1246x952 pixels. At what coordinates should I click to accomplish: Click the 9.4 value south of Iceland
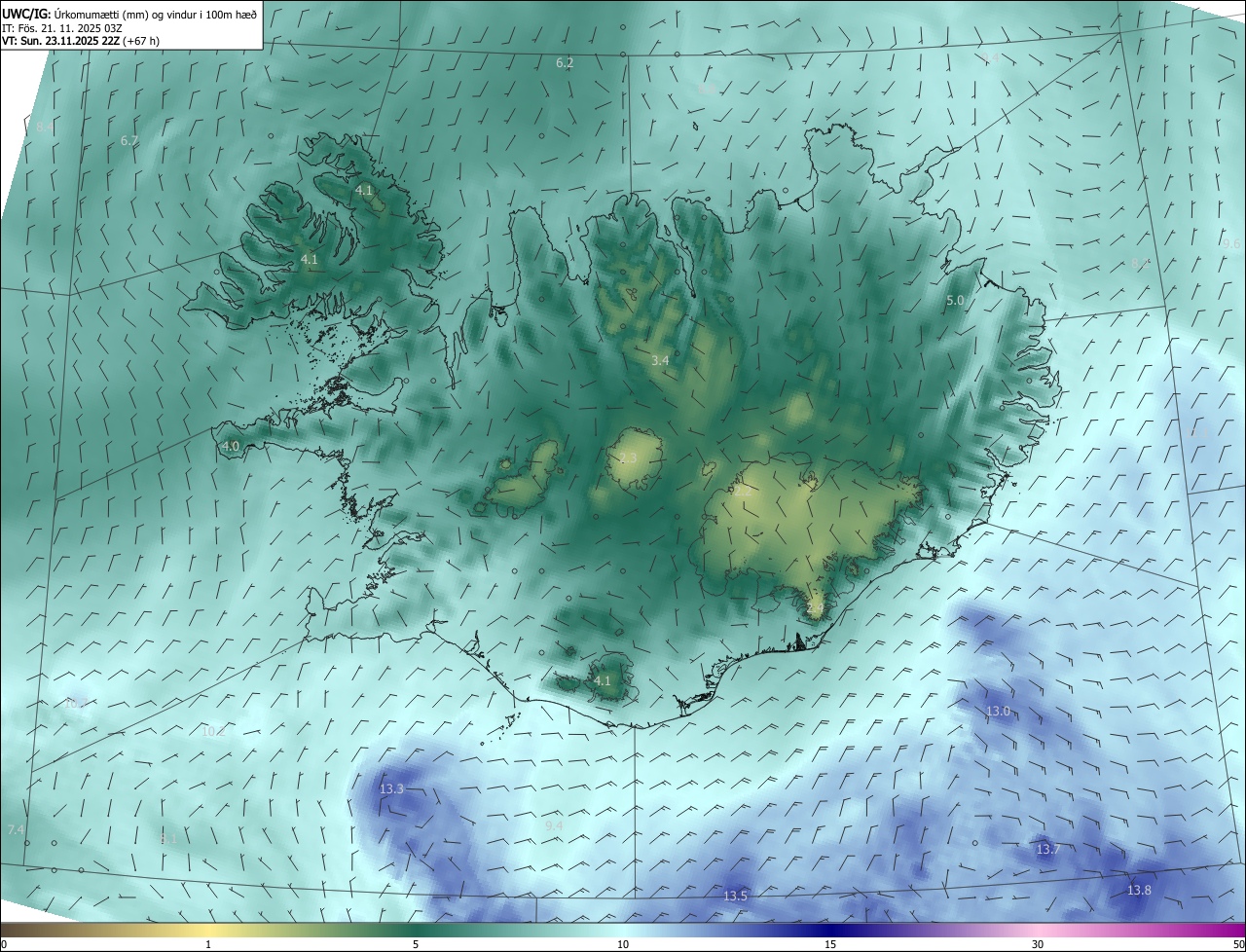pyautogui.click(x=554, y=825)
